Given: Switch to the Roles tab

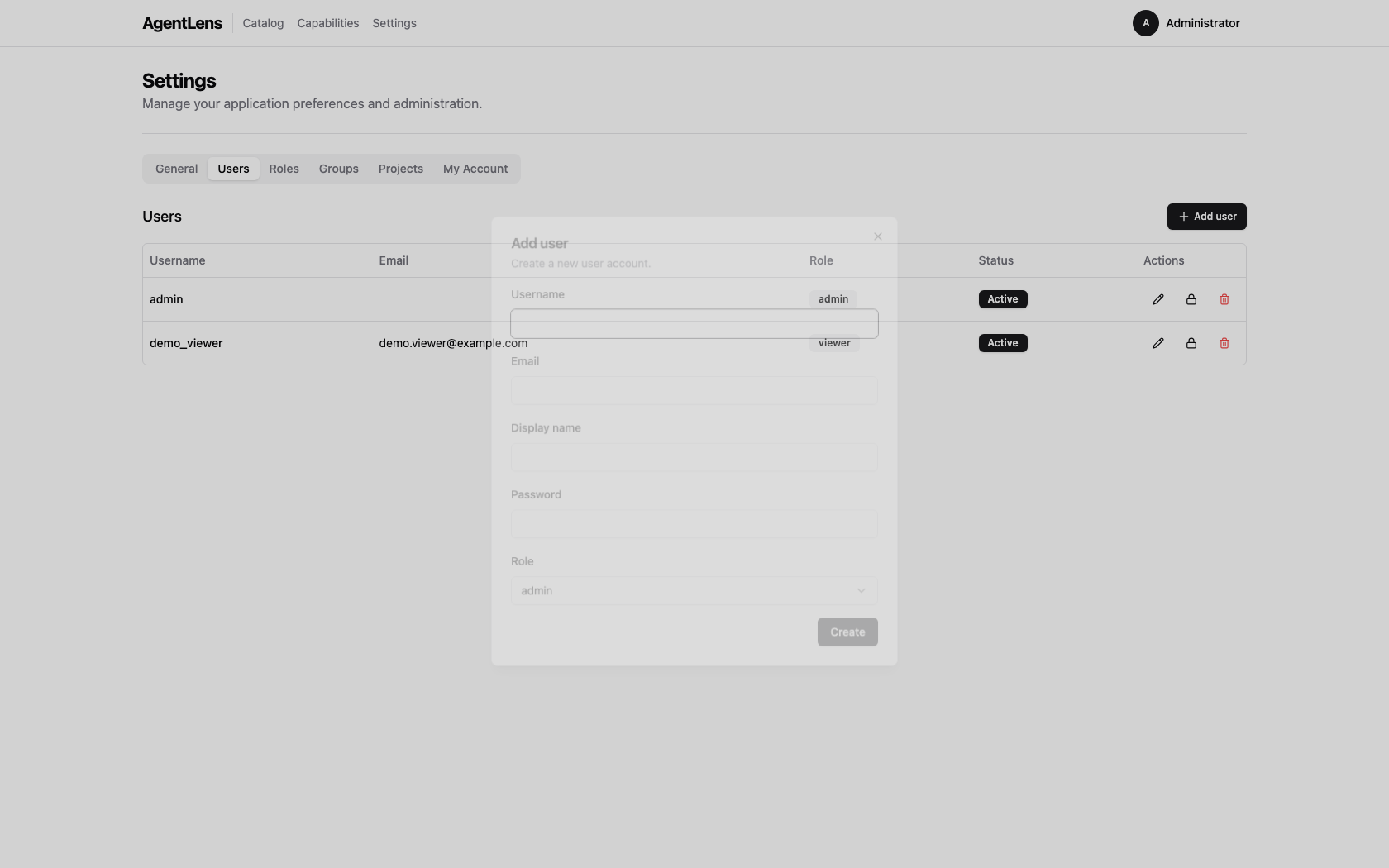Looking at the screenshot, I should click(284, 169).
